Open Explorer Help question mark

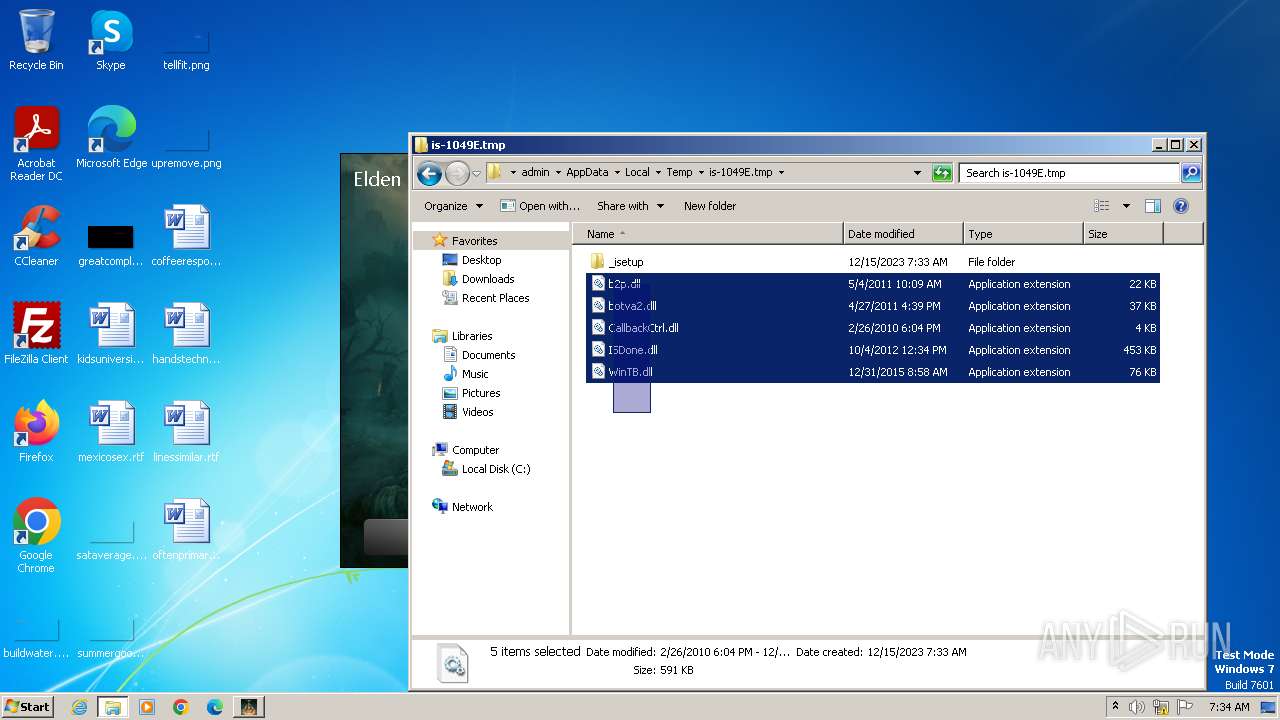1181,206
